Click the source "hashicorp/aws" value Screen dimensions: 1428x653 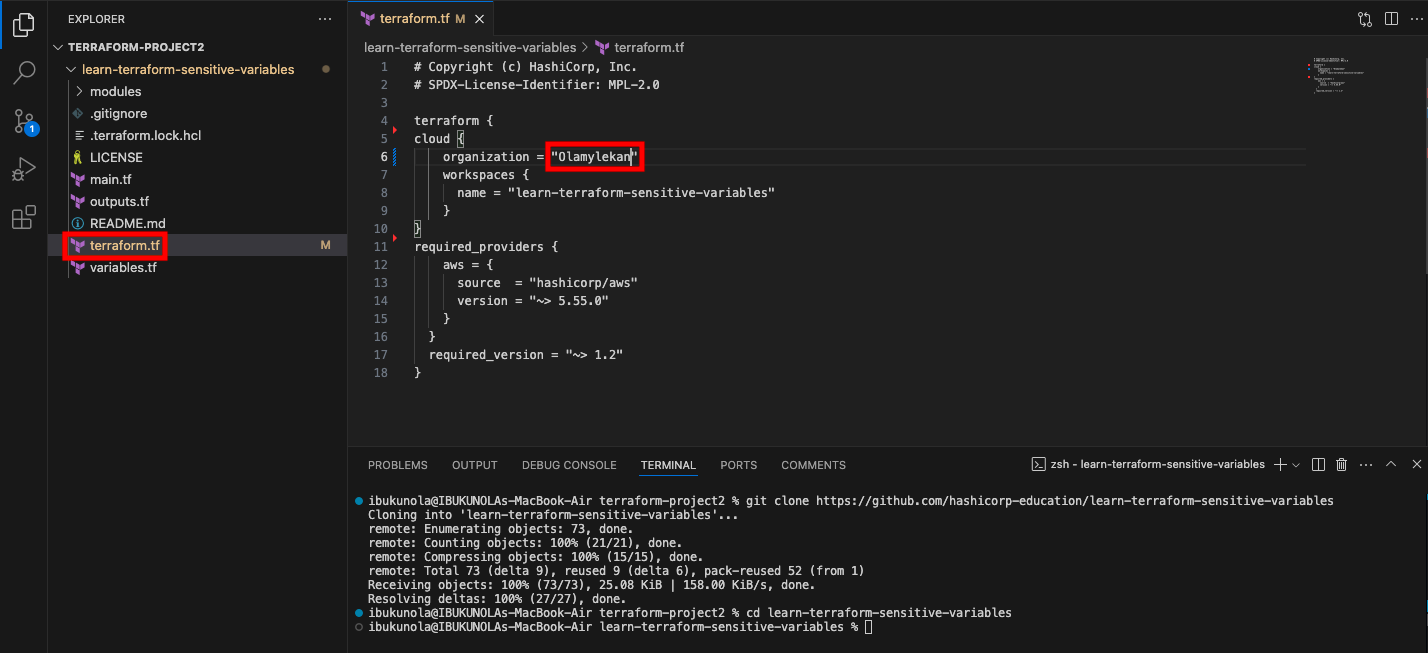point(583,283)
